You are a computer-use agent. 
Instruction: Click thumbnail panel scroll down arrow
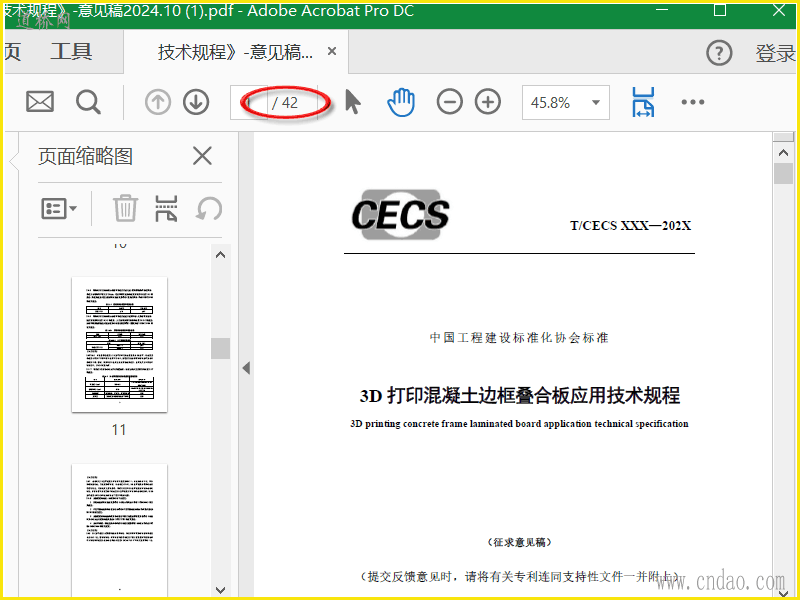point(220,590)
